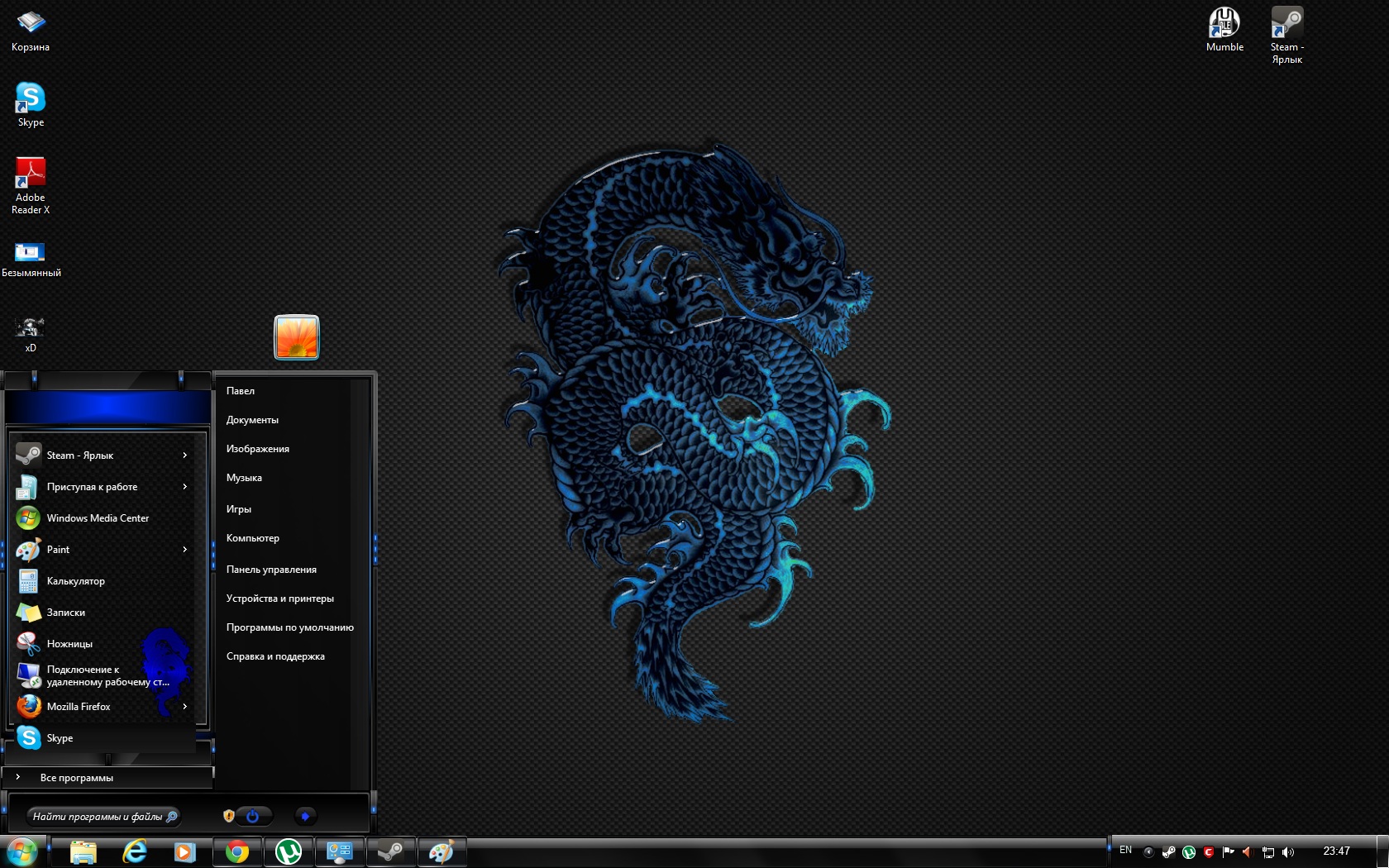Switch to Paint on the taskbar
Viewport: 1389px width, 868px height.
pos(442,852)
